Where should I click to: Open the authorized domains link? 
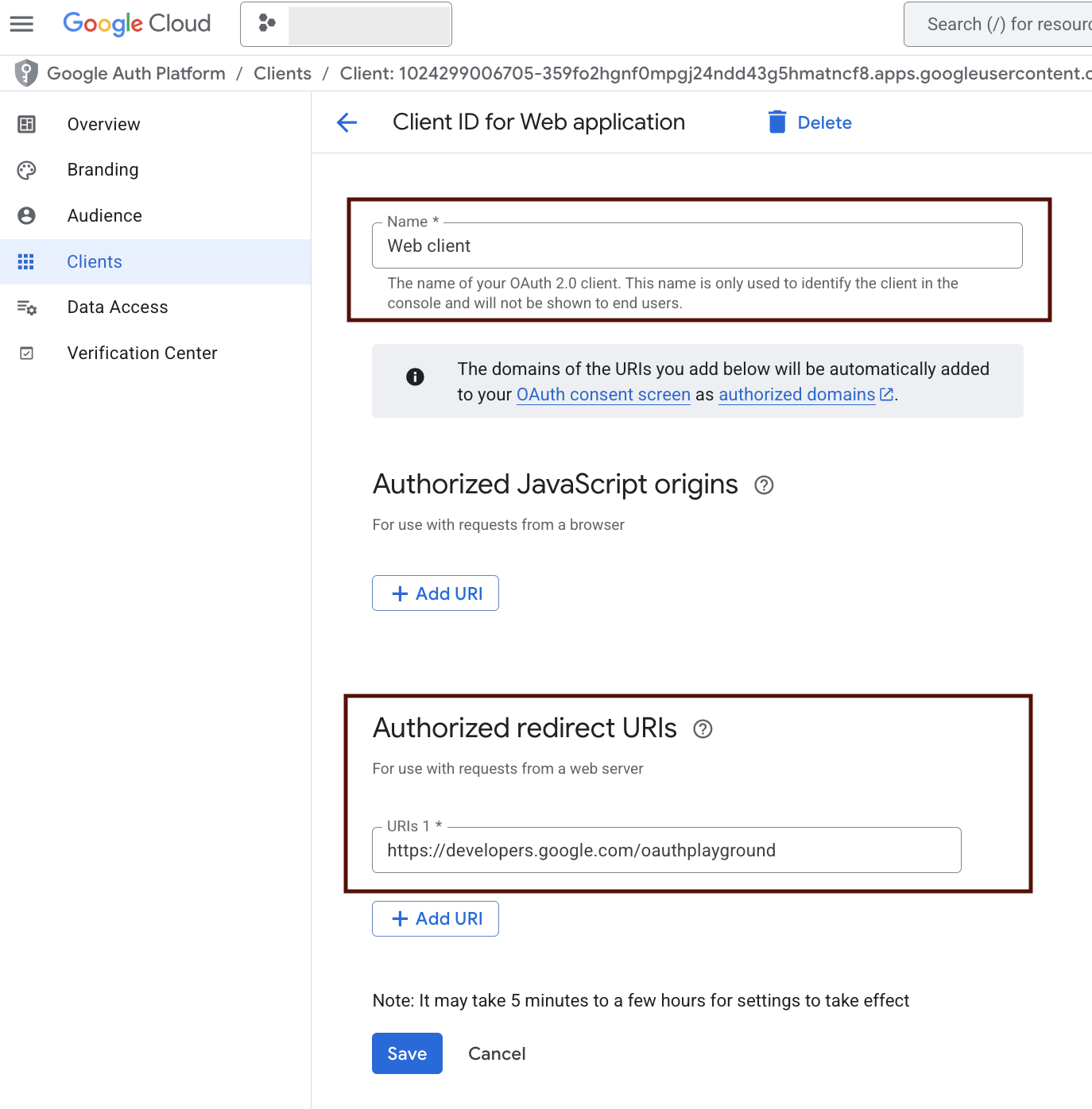[x=797, y=395]
